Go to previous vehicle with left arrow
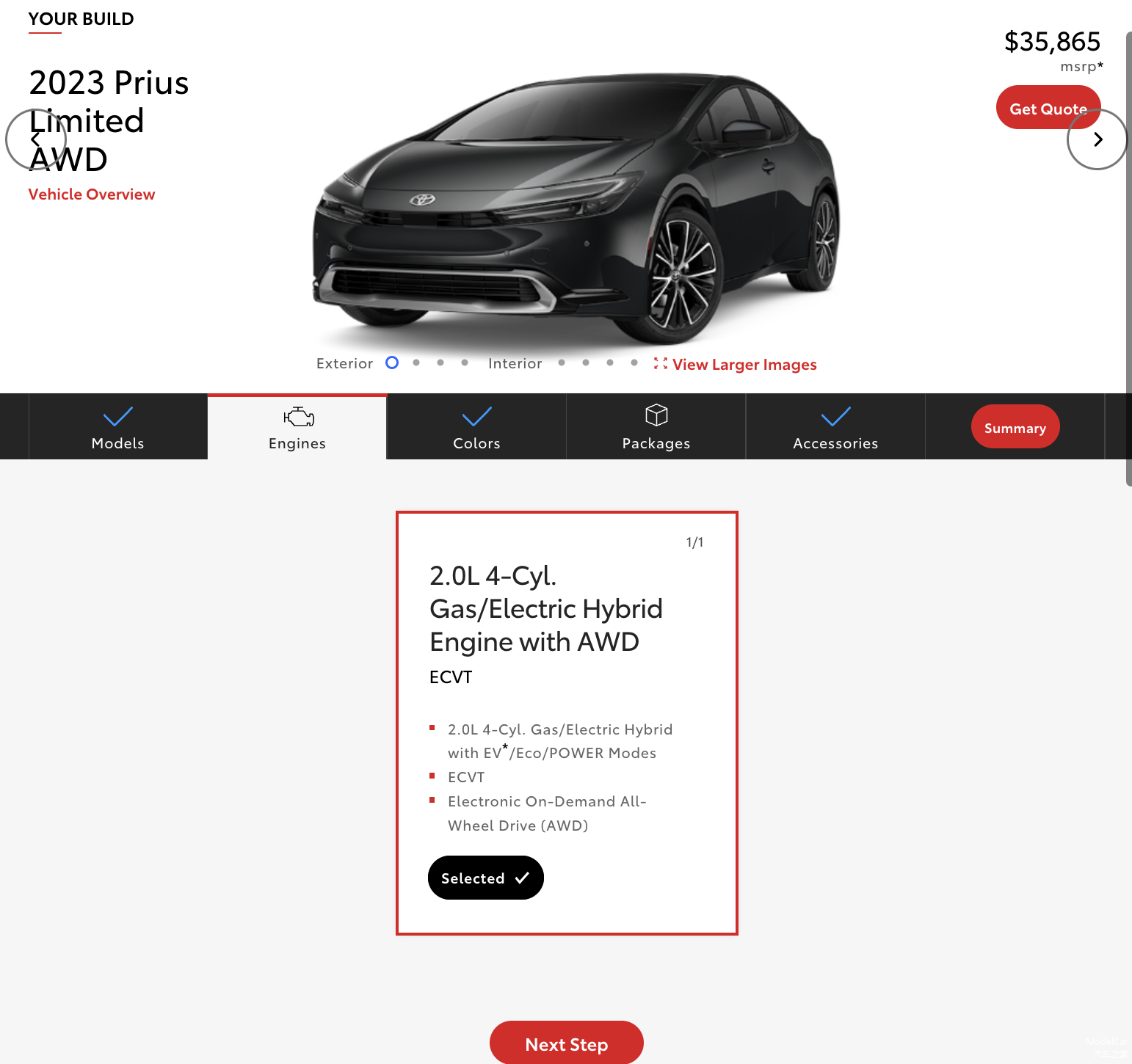 [36, 139]
